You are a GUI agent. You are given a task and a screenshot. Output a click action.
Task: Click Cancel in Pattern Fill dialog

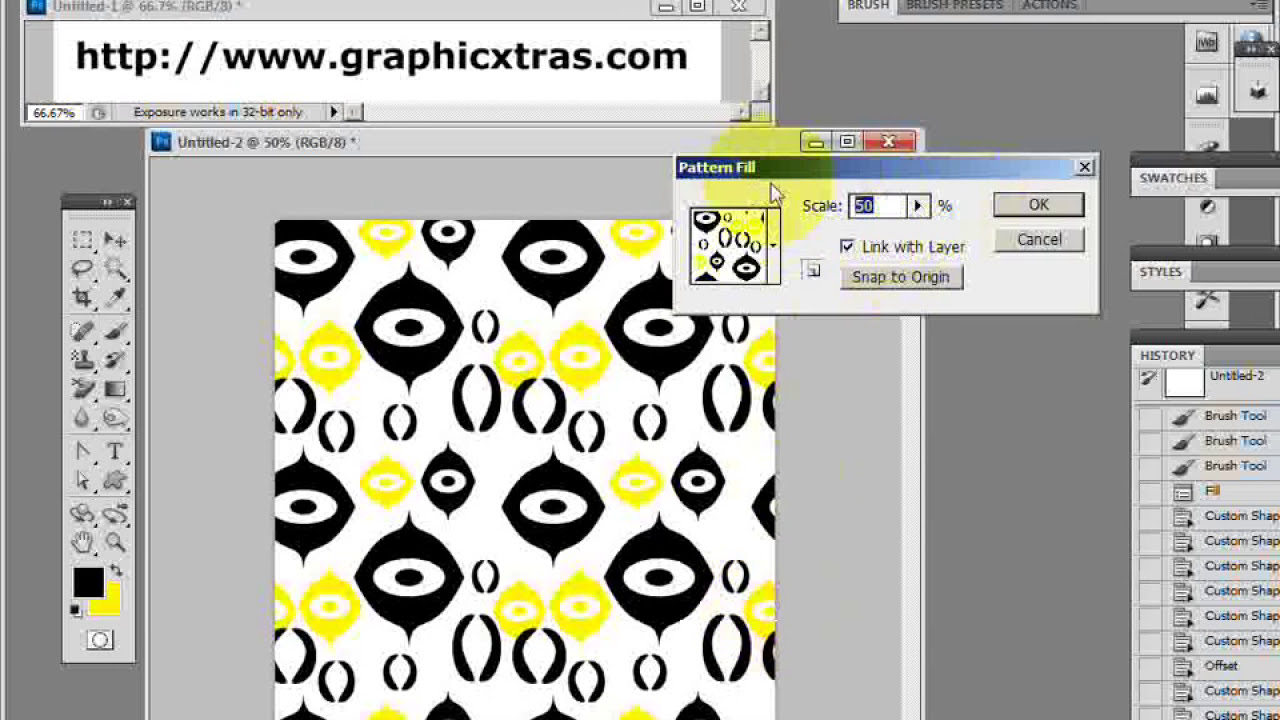[x=1038, y=240]
